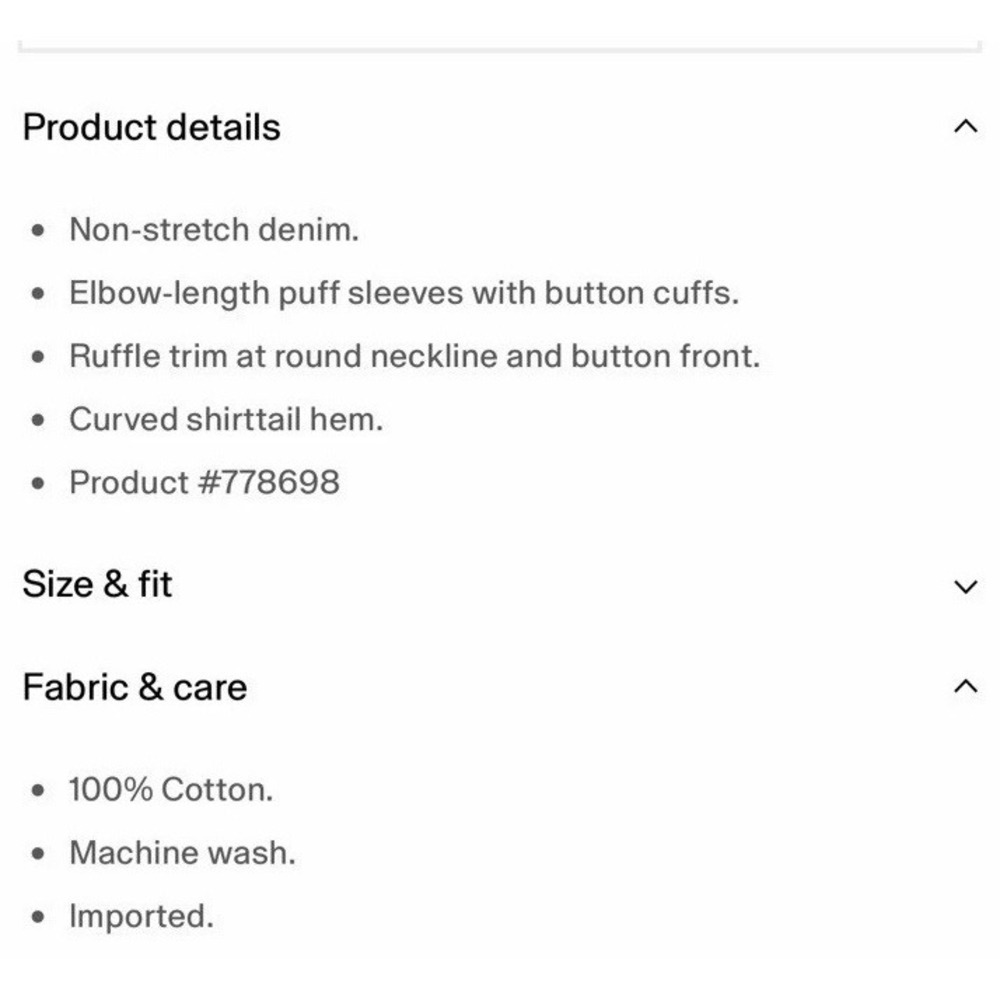The height and width of the screenshot is (1000, 1000).
Task: Click the bullet beside 100% Cotton
Action: point(38,791)
